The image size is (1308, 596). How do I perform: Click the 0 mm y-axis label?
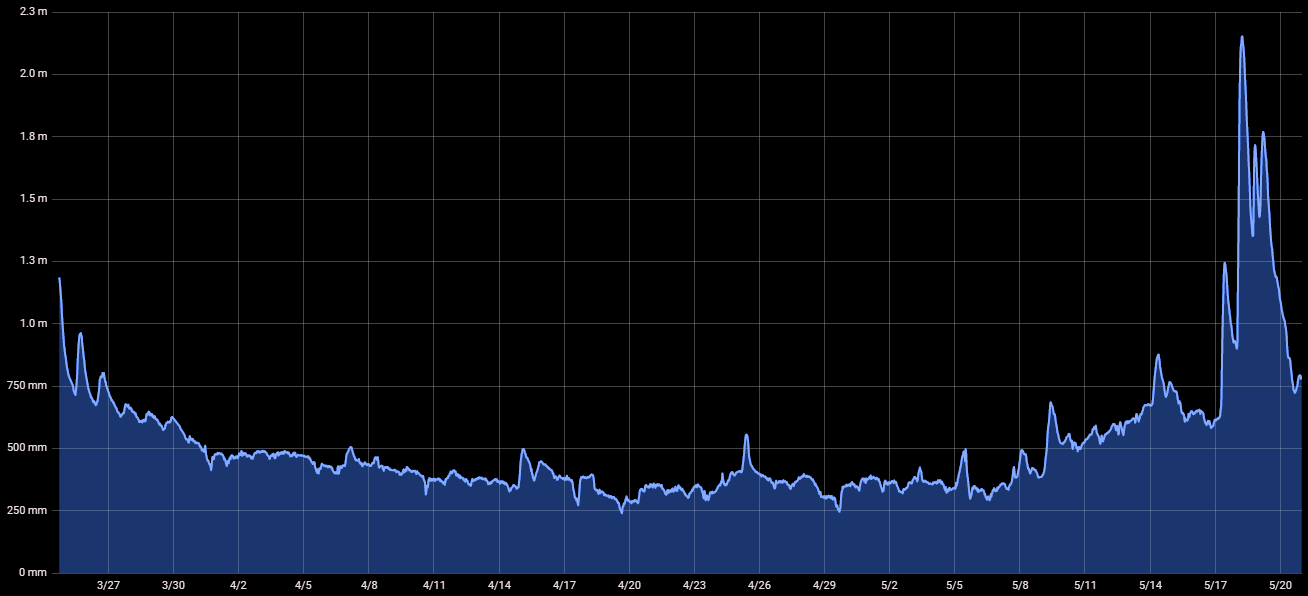(x=32, y=573)
